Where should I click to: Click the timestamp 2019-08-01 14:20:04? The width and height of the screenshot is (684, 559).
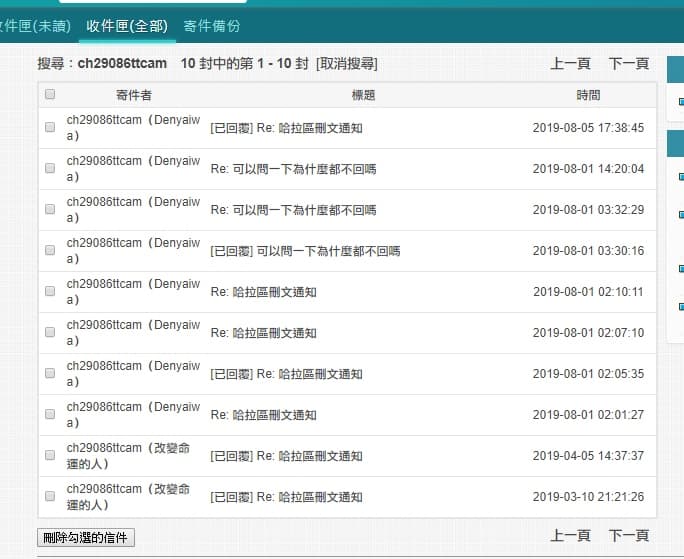pyautogui.click(x=588, y=169)
